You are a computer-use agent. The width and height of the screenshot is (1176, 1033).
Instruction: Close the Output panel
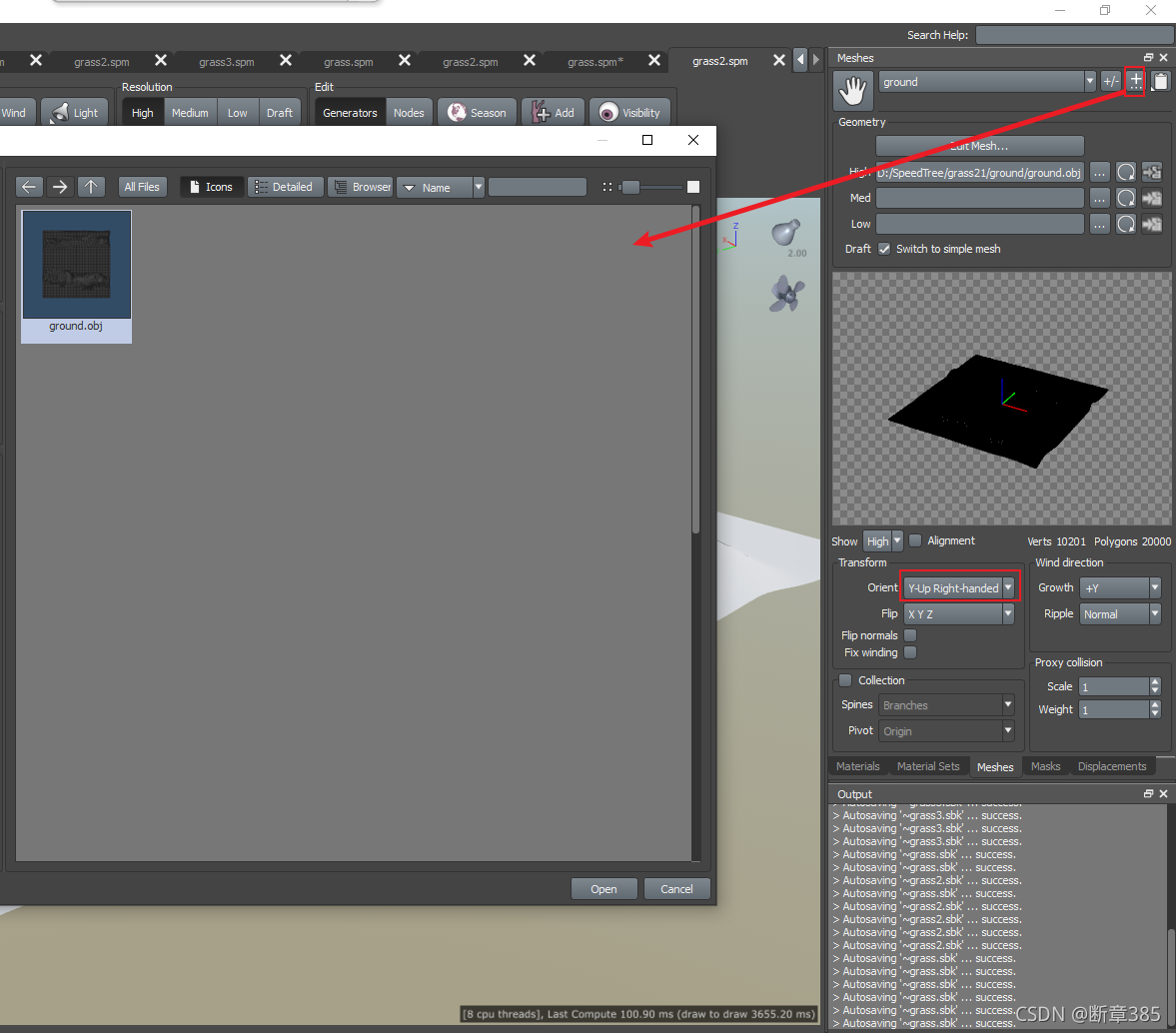tap(1163, 793)
